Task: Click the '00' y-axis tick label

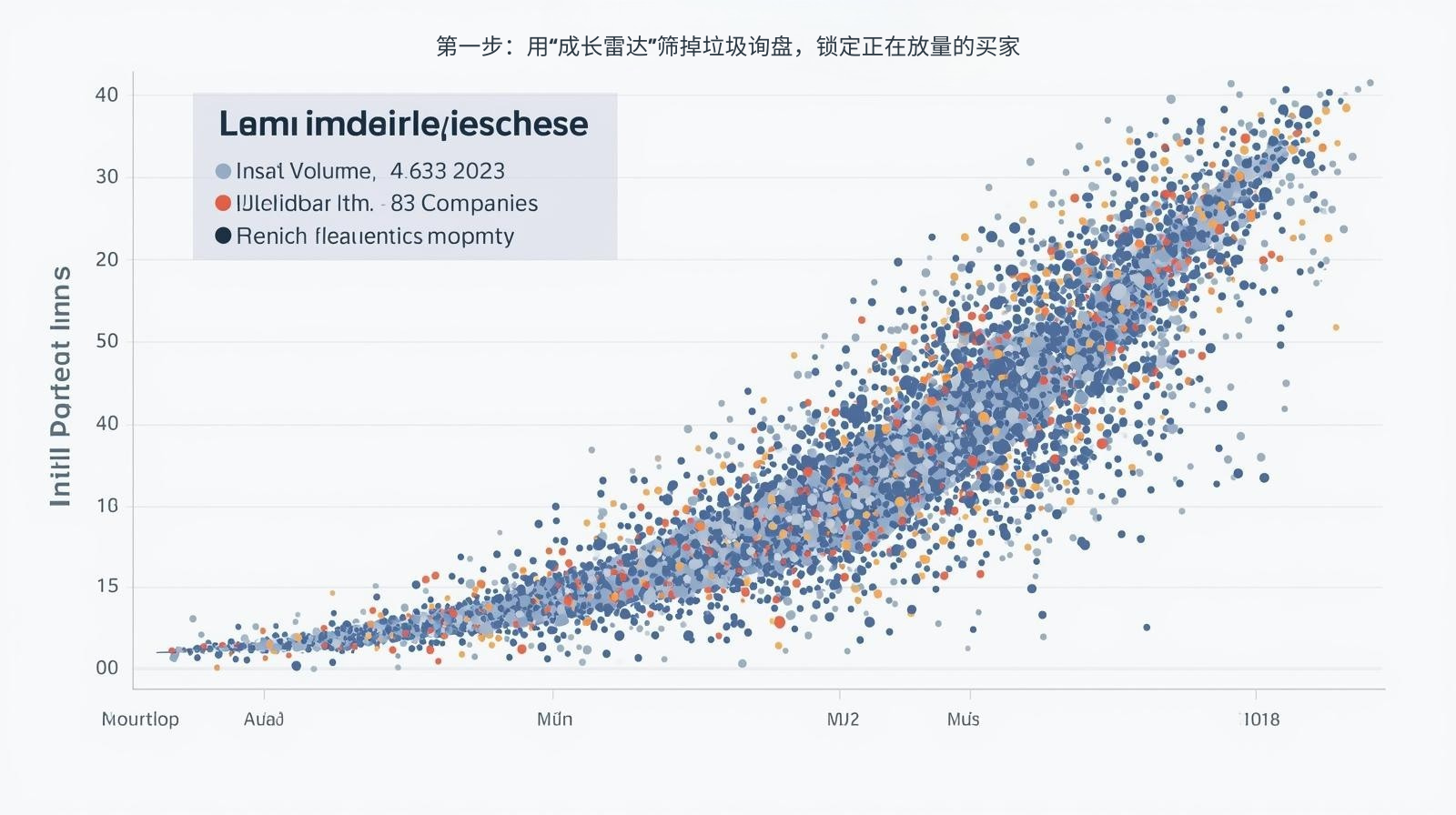Action: click(x=107, y=668)
